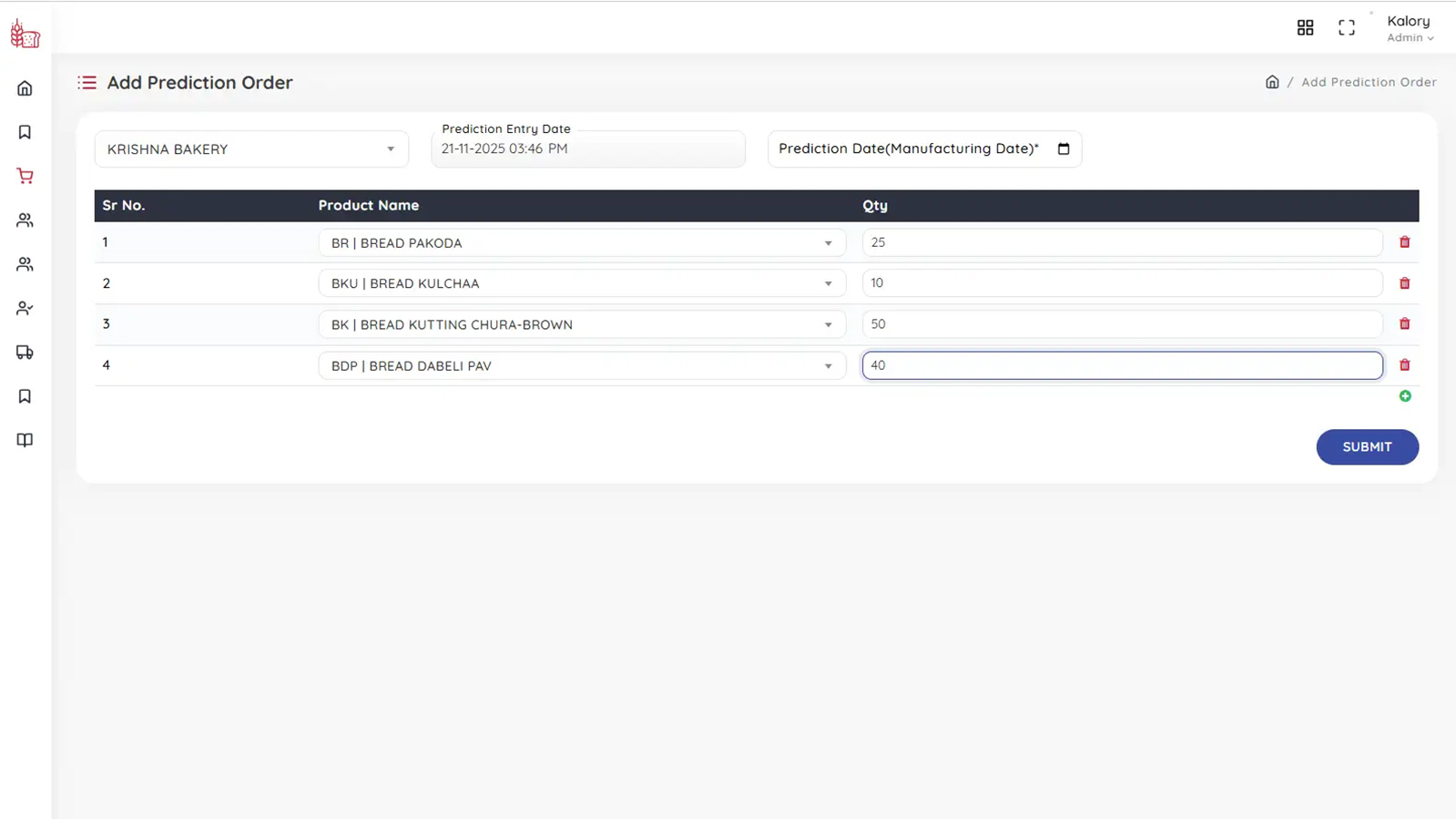Click the quantity field showing 50
The image size is (1456, 819).
pyautogui.click(x=1121, y=324)
